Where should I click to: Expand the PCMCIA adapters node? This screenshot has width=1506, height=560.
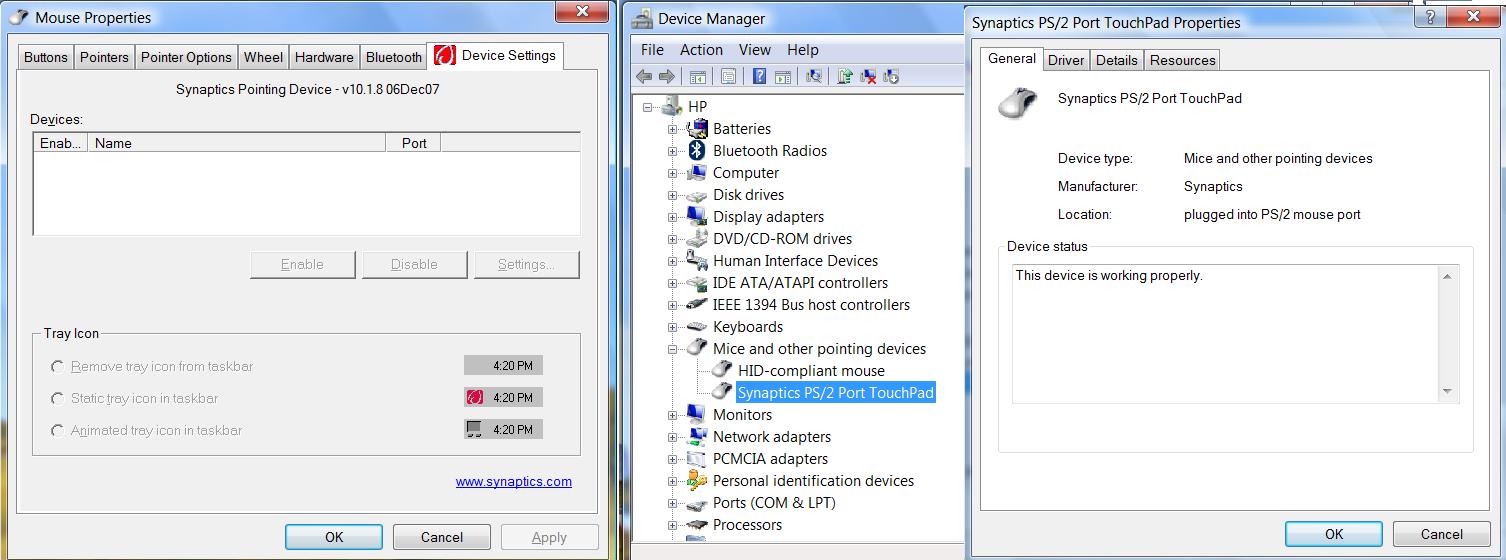pos(673,458)
